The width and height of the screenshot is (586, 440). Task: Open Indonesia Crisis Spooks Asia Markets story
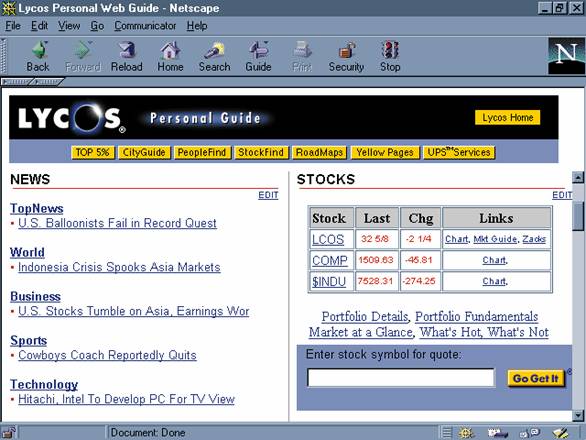pos(119,267)
